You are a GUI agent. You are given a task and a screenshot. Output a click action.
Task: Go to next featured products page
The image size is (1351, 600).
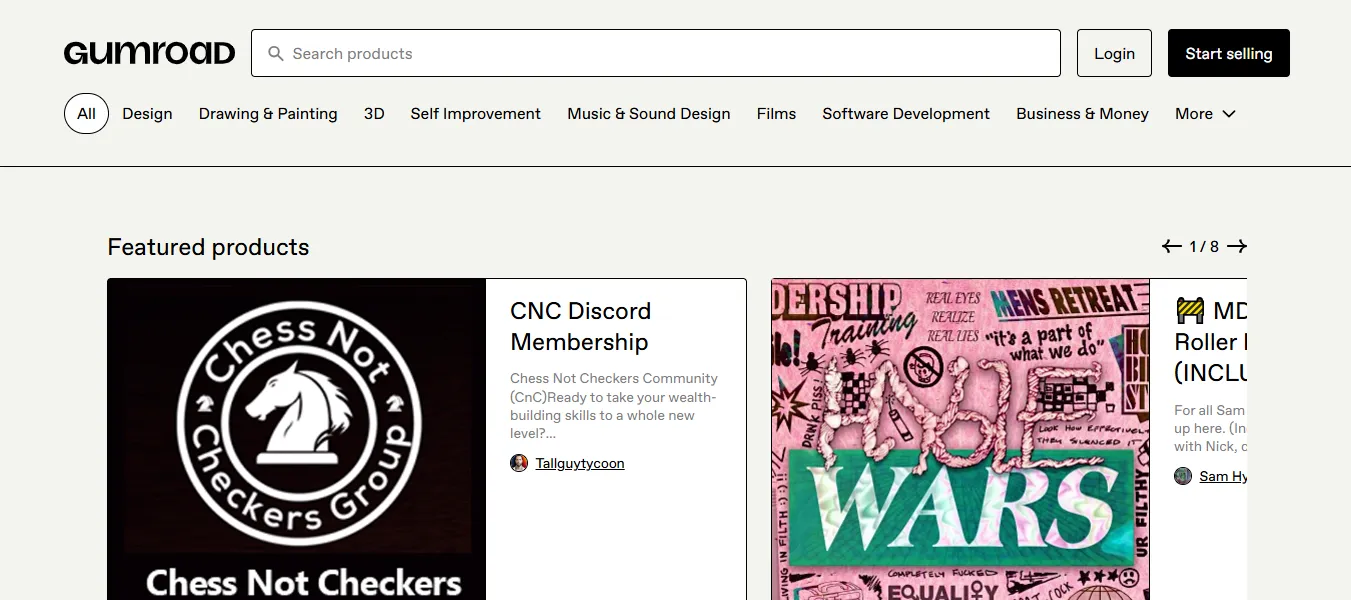coord(1237,246)
